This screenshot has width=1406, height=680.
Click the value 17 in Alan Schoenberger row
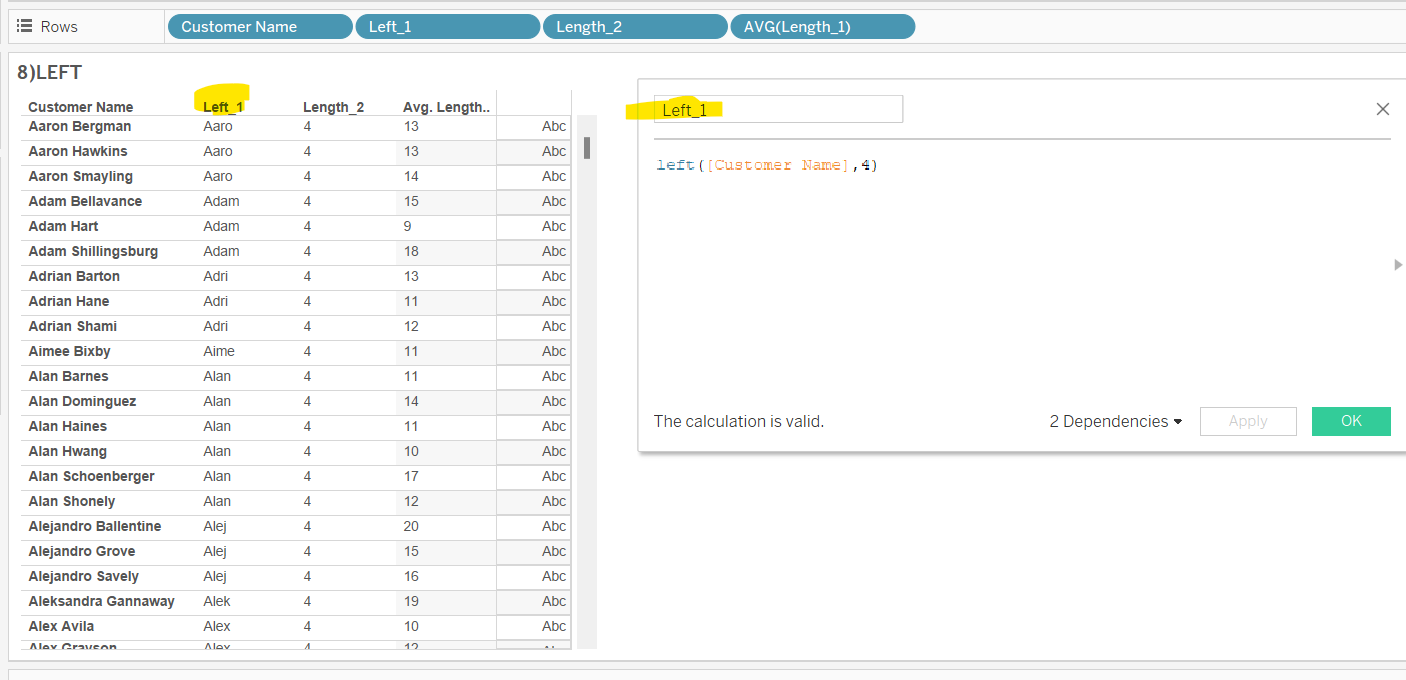pos(411,476)
